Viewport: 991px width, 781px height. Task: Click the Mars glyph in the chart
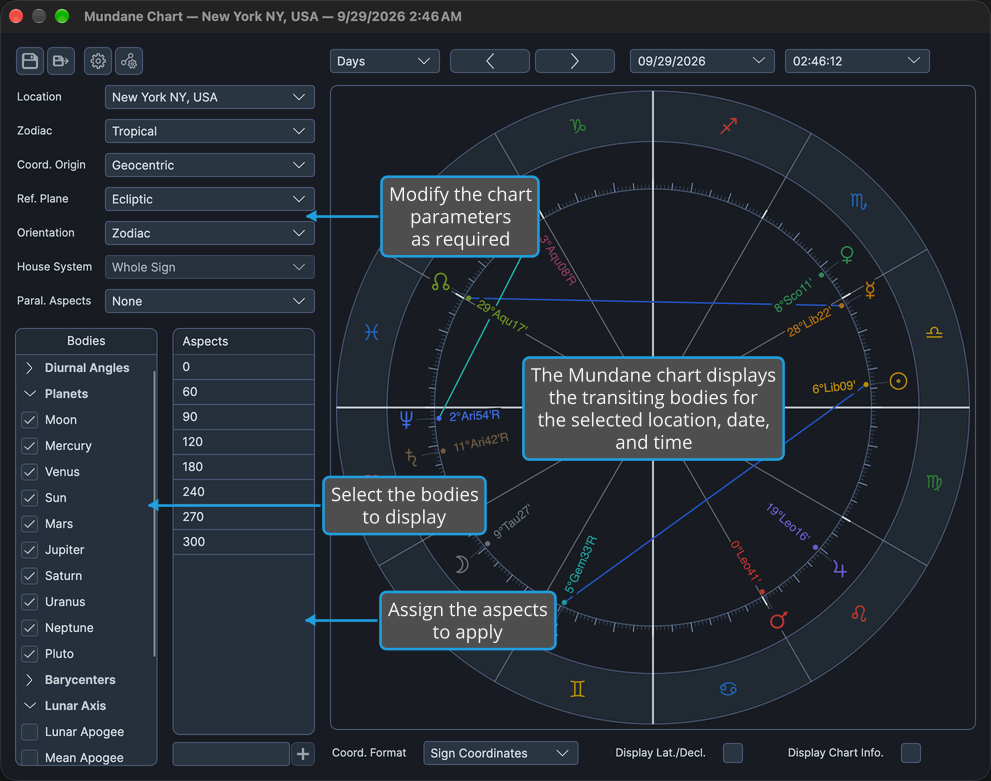778,620
